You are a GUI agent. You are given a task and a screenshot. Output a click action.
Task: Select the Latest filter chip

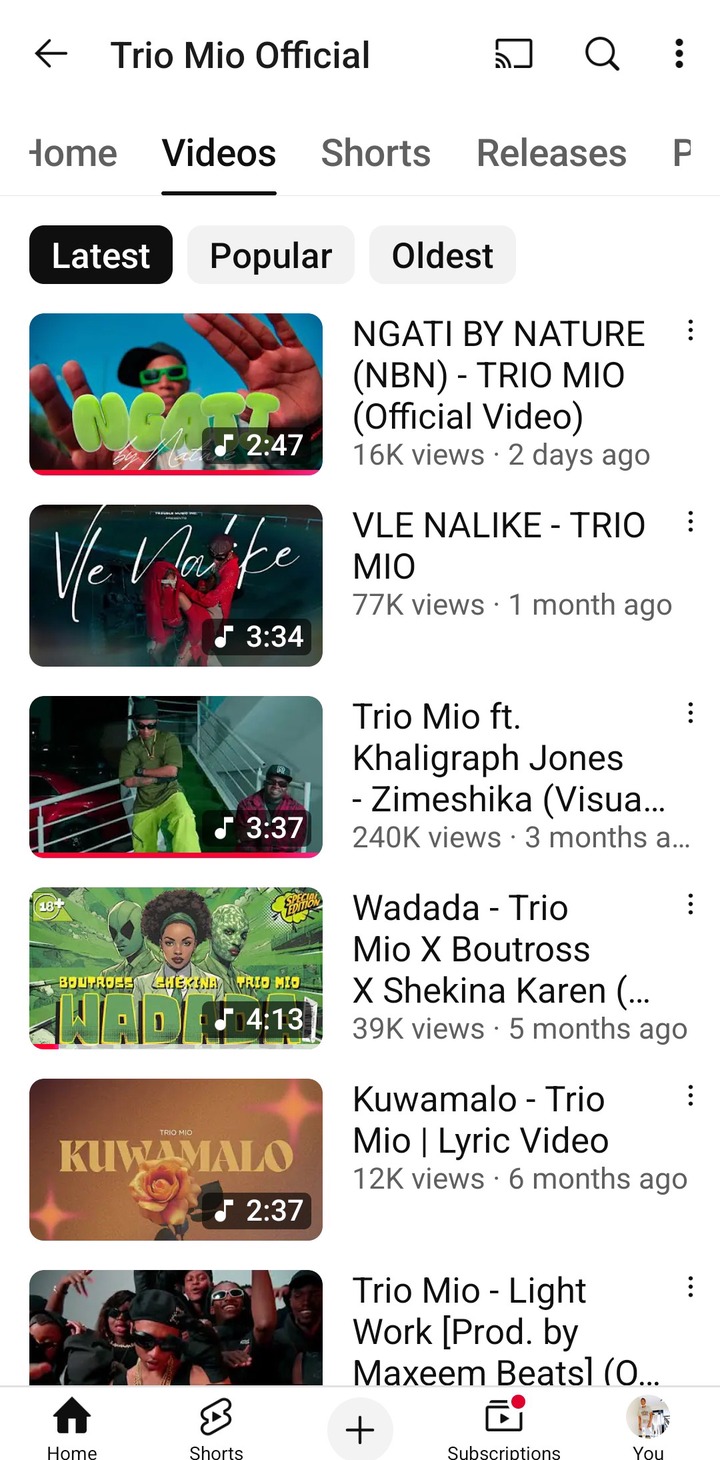pyautogui.click(x=101, y=255)
